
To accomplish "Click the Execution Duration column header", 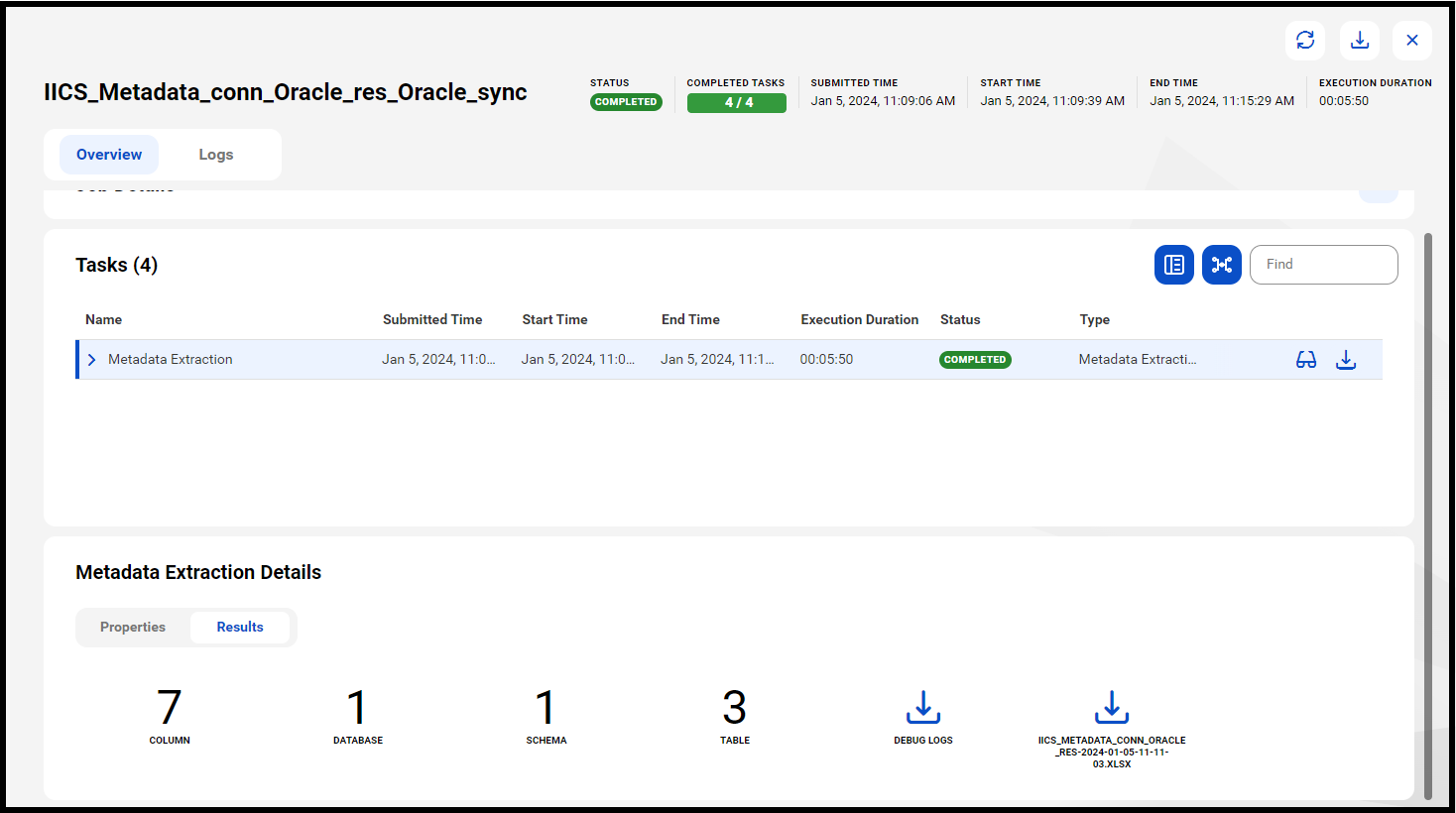I will coord(860,319).
